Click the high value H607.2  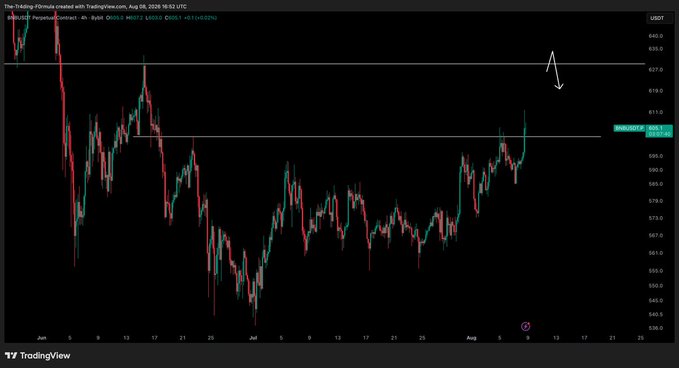135,18
